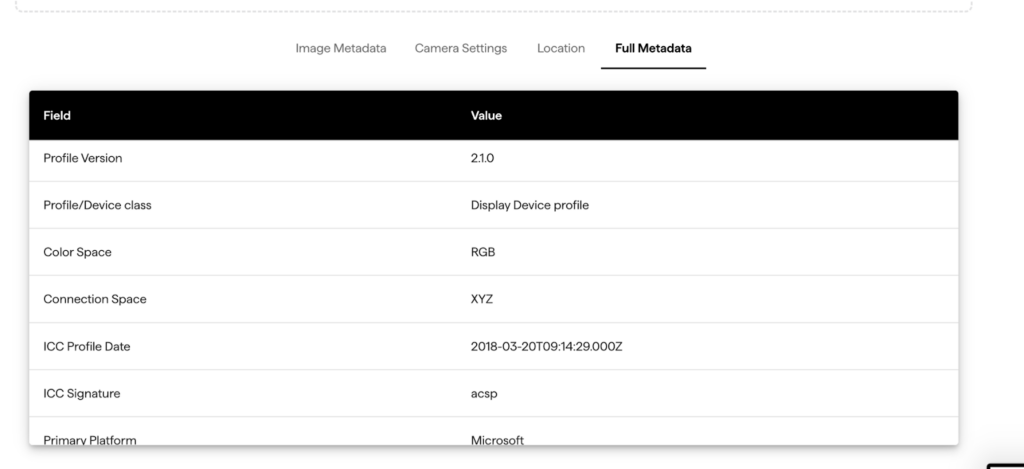The height and width of the screenshot is (469, 1024).
Task: Select the ICC Signature field label
Action: (82, 393)
